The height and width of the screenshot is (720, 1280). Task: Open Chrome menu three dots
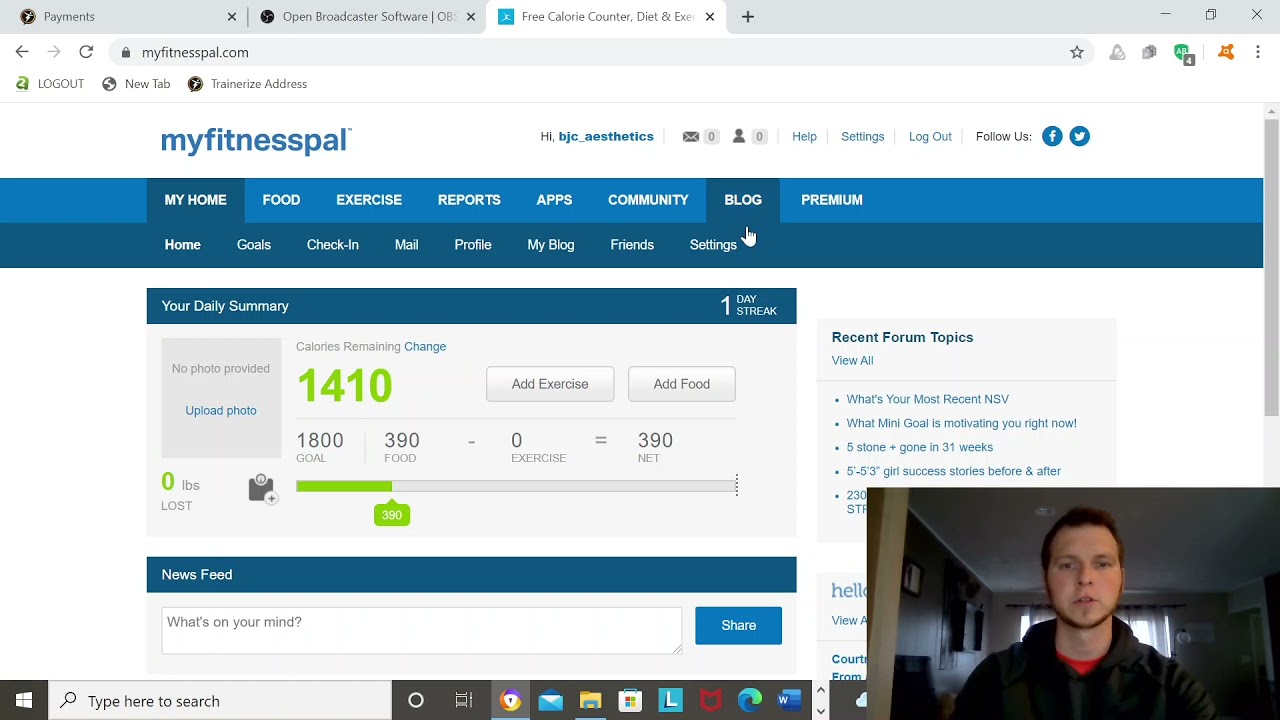point(1258,52)
